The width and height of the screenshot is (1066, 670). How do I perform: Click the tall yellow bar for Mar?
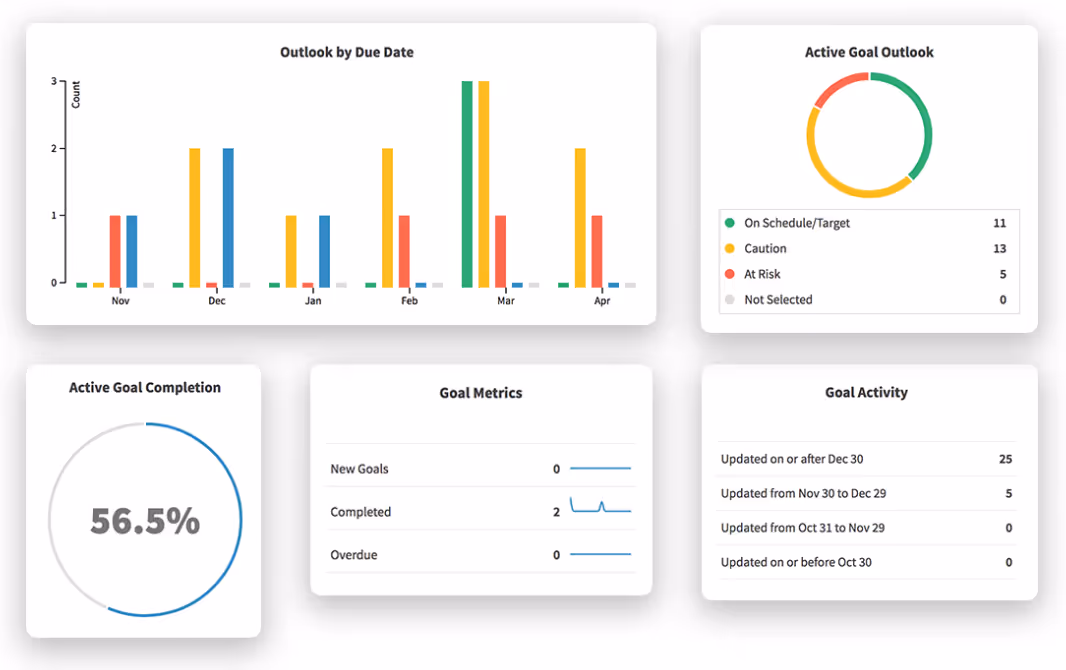483,183
